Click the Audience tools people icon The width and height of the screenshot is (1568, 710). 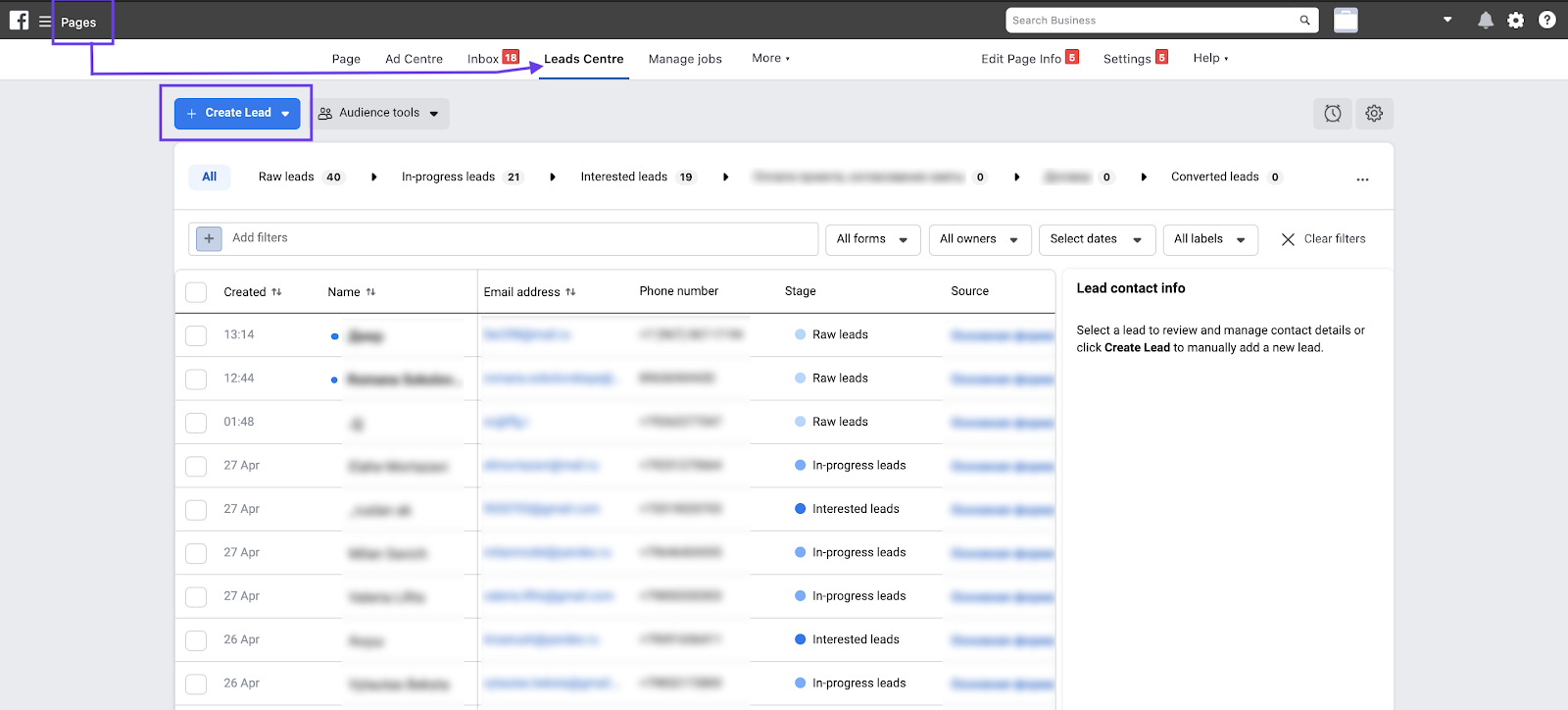pos(325,114)
